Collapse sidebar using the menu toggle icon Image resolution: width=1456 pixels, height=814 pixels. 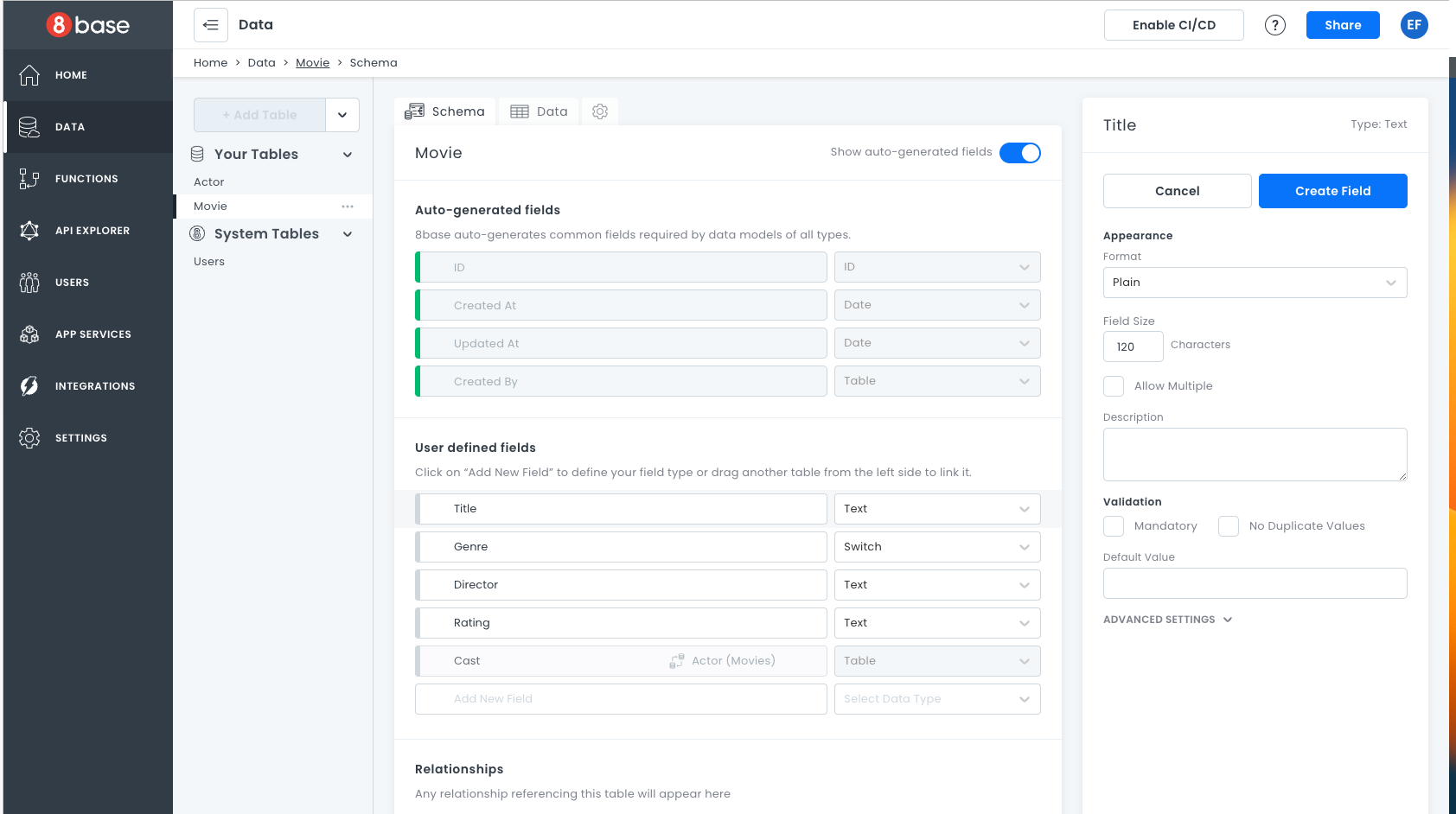point(211,25)
